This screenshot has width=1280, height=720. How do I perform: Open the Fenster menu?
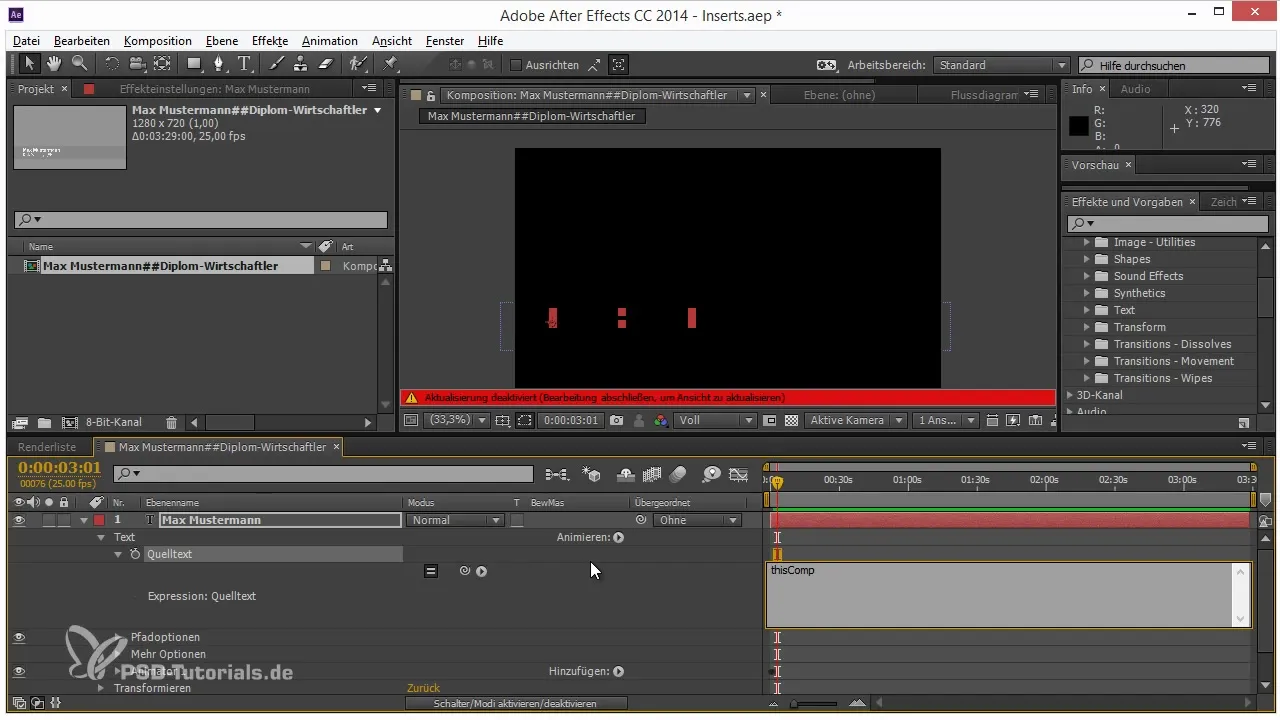pos(445,41)
